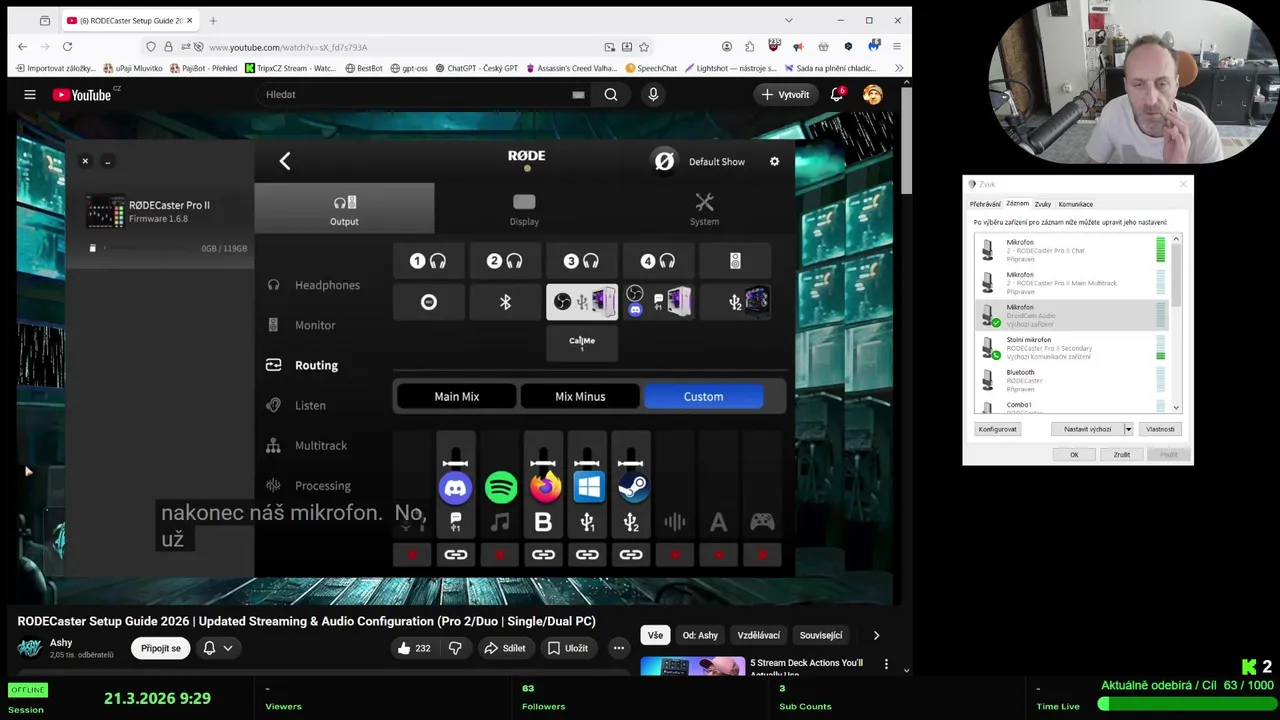1280x720 pixels.
Task: Click the YouTube logo
Action: pos(82,95)
